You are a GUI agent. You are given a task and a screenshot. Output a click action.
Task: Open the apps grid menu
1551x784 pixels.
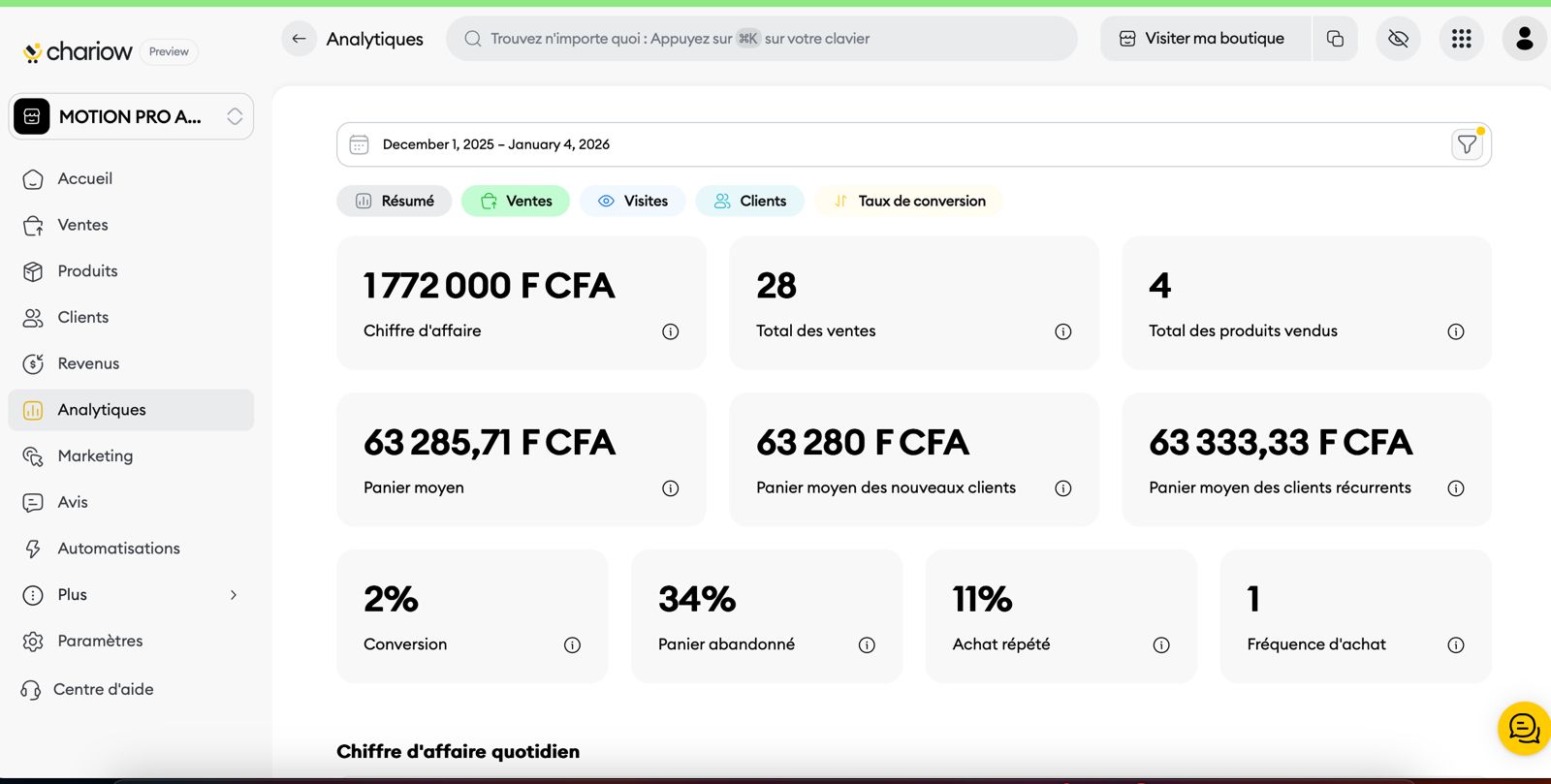pos(1462,39)
